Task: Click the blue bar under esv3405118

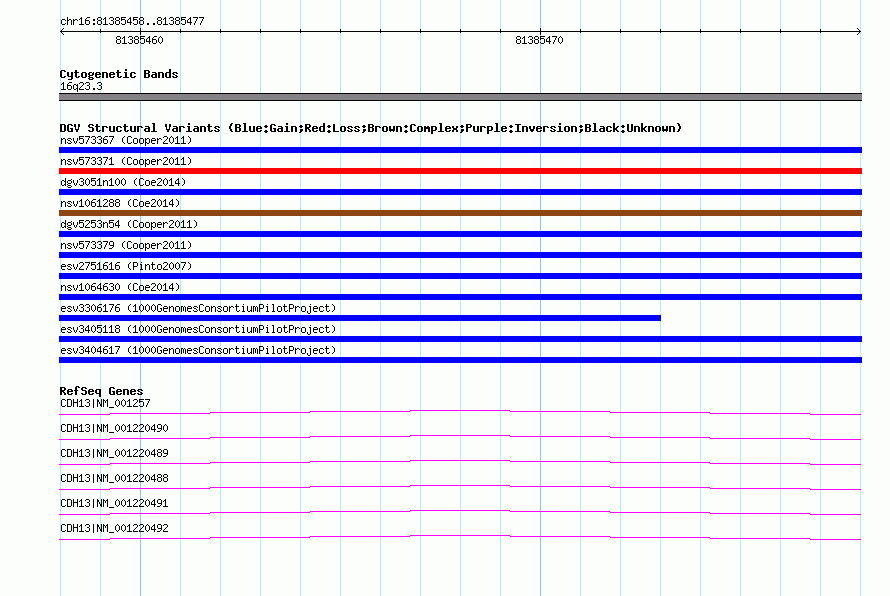Action: (460, 339)
